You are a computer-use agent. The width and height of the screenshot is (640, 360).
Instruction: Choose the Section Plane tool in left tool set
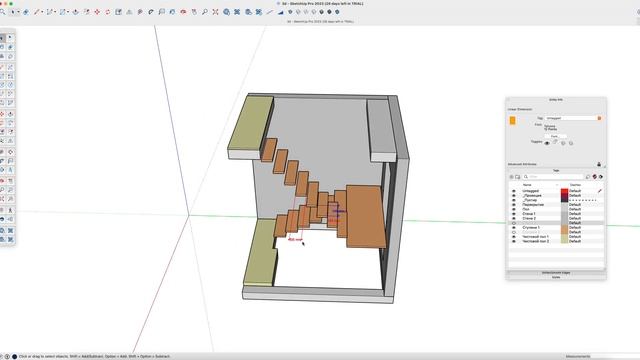(x=11, y=219)
